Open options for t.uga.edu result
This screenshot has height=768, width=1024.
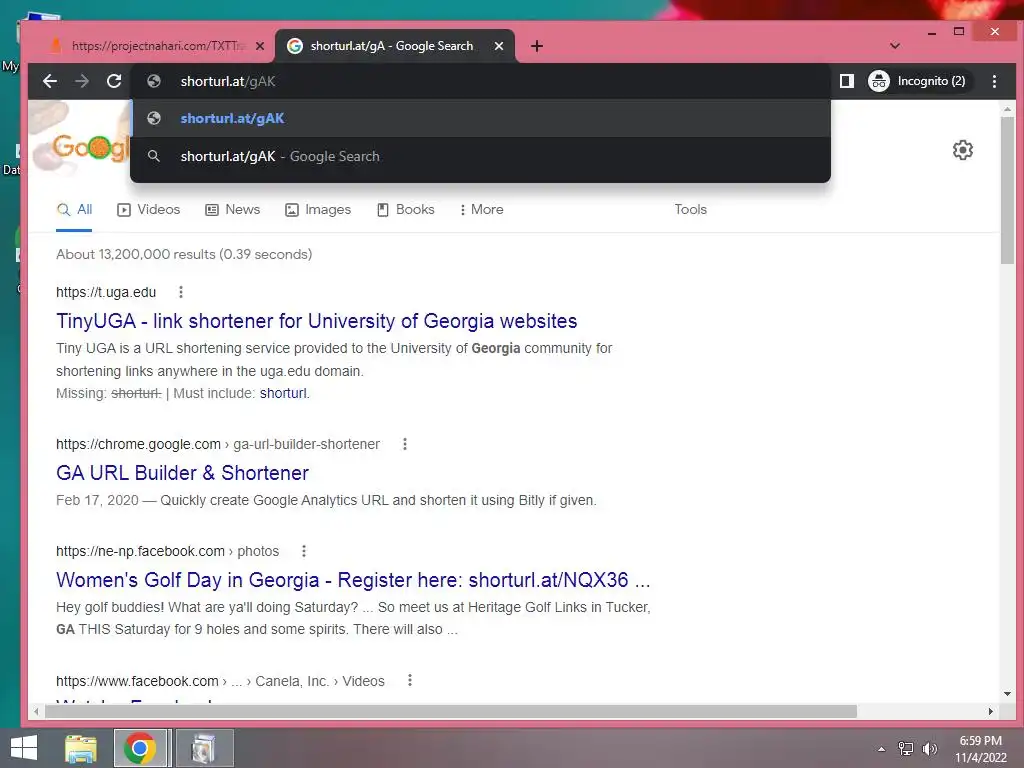181,292
